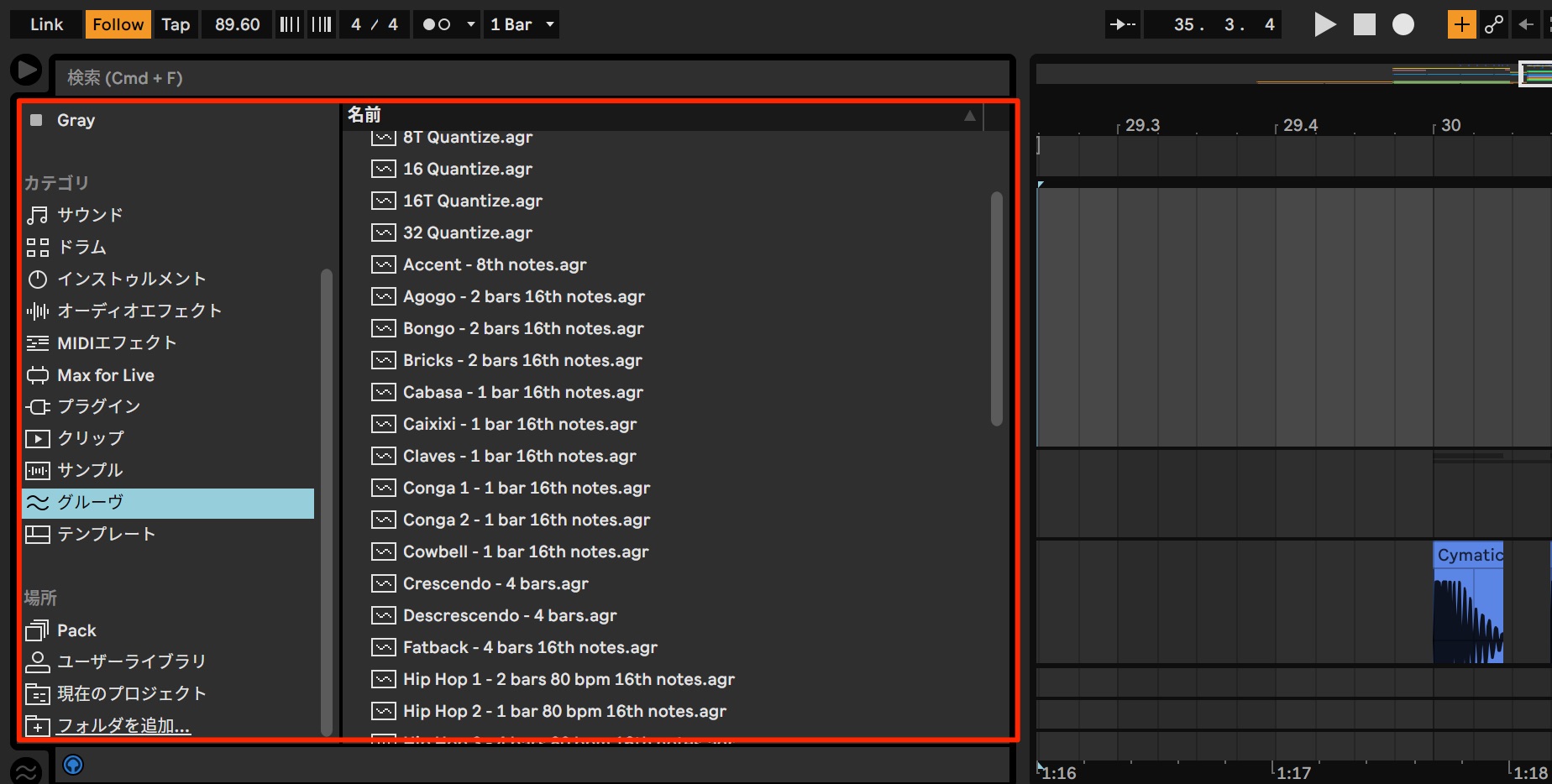Open the 現在のプロジェクト location
The width and height of the screenshot is (1552, 784).
[x=131, y=693]
